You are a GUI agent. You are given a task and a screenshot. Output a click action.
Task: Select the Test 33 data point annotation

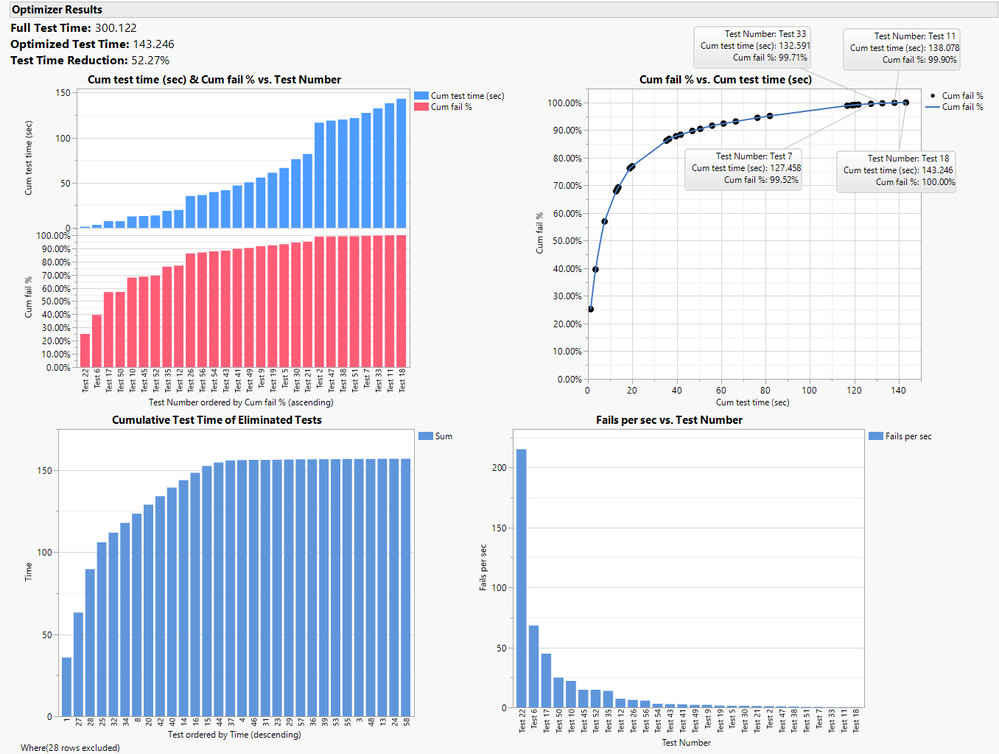pyautogui.click(x=753, y=45)
